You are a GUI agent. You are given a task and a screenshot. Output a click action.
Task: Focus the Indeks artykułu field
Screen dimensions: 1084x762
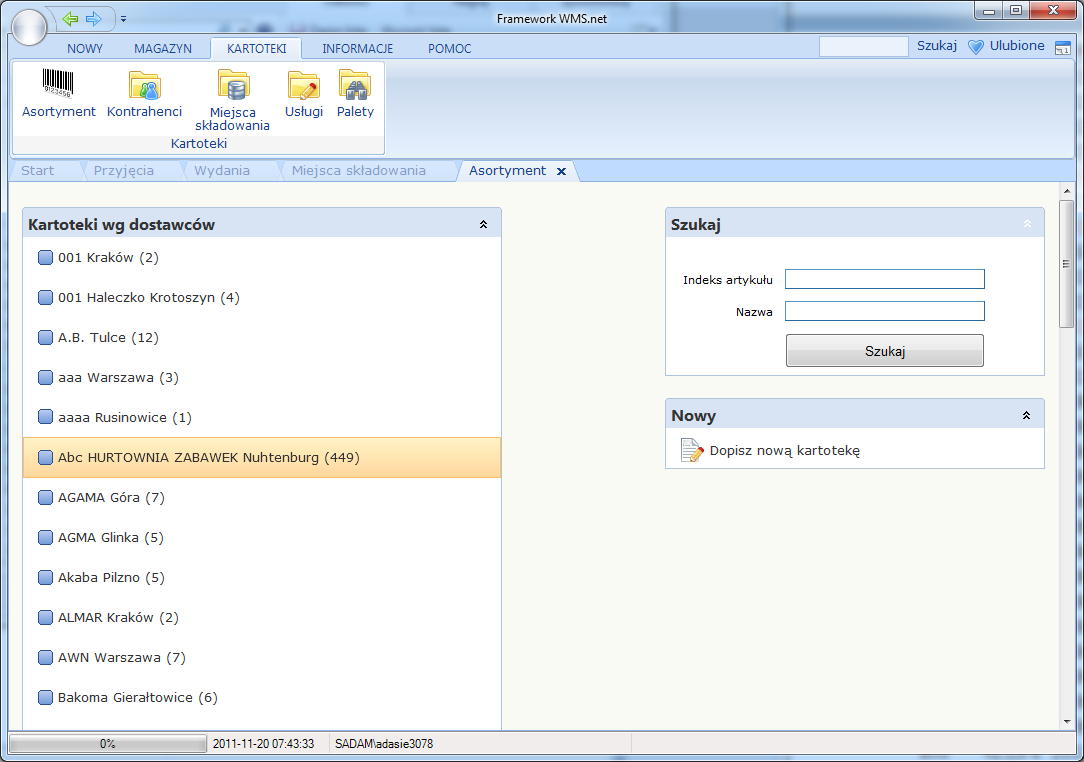tap(884, 279)
